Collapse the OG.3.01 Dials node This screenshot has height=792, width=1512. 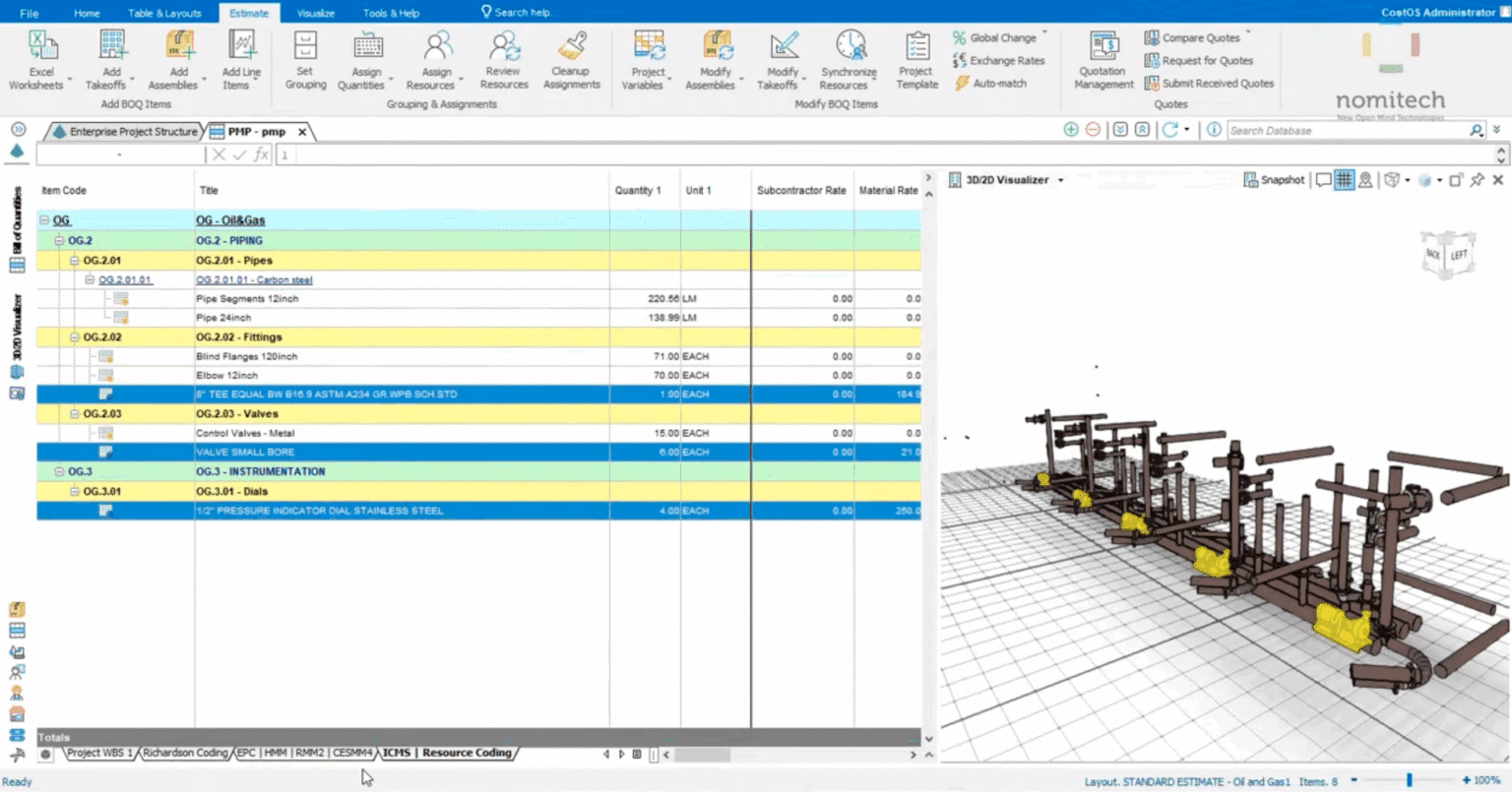tap(75, 491)
